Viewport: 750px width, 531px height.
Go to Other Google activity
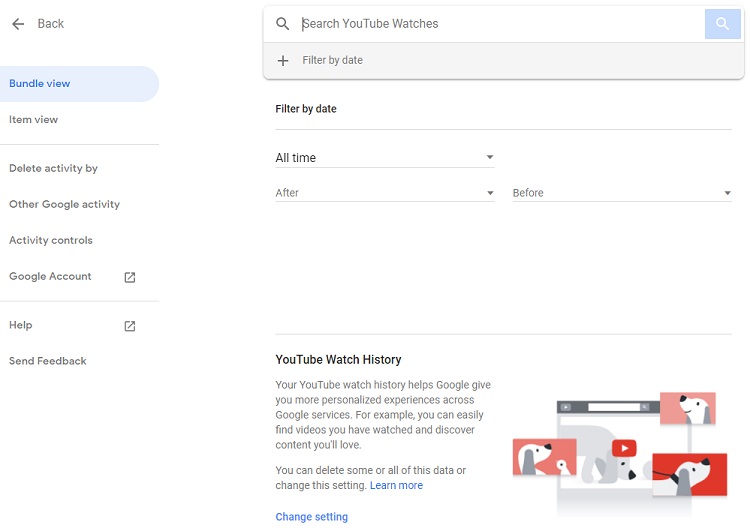click(x=64, y=205)
